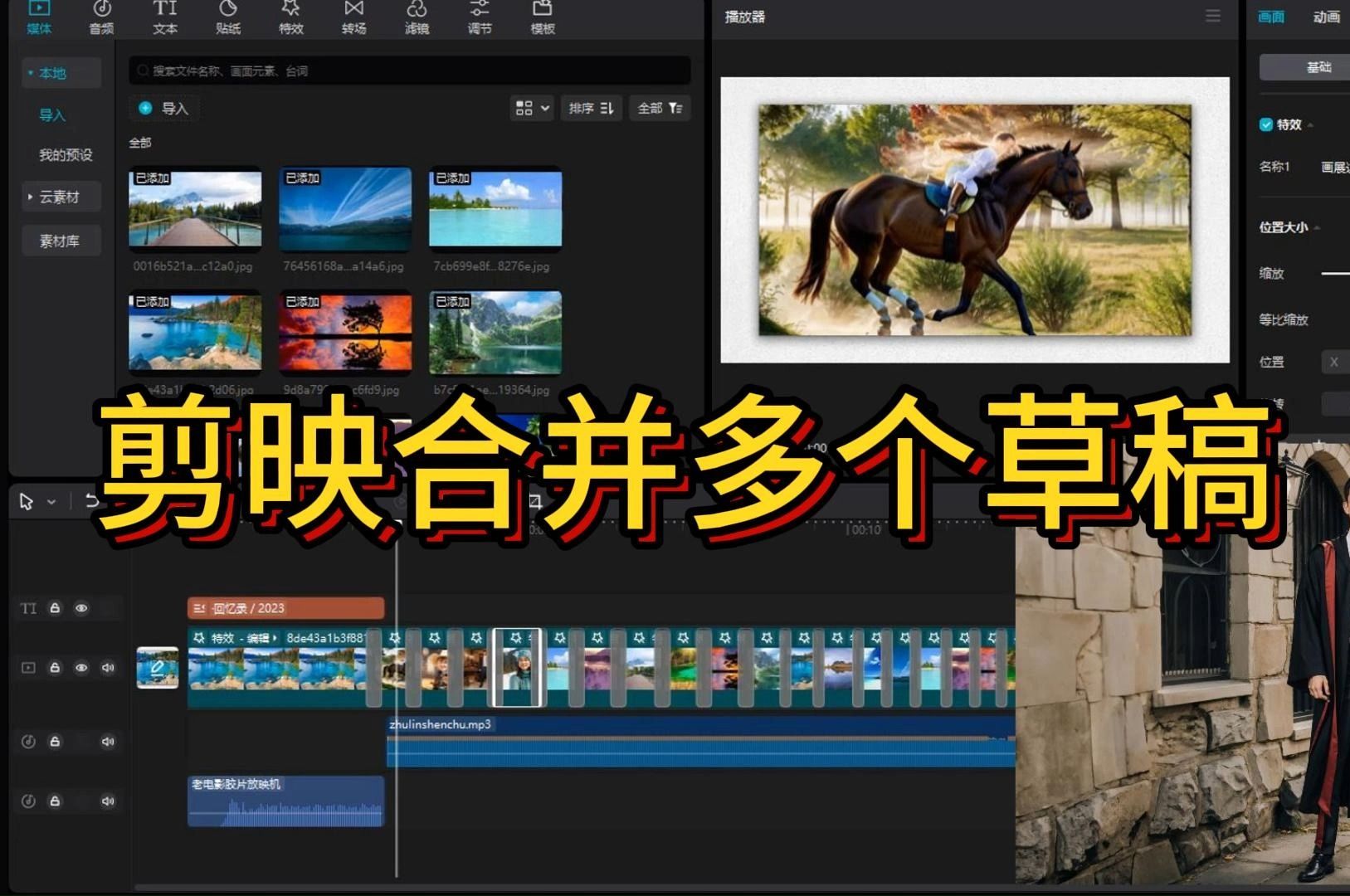Open the 全部 filter dropdown
The height and width of the screenshot is (896, 1350).
click(x=660, y=108)
